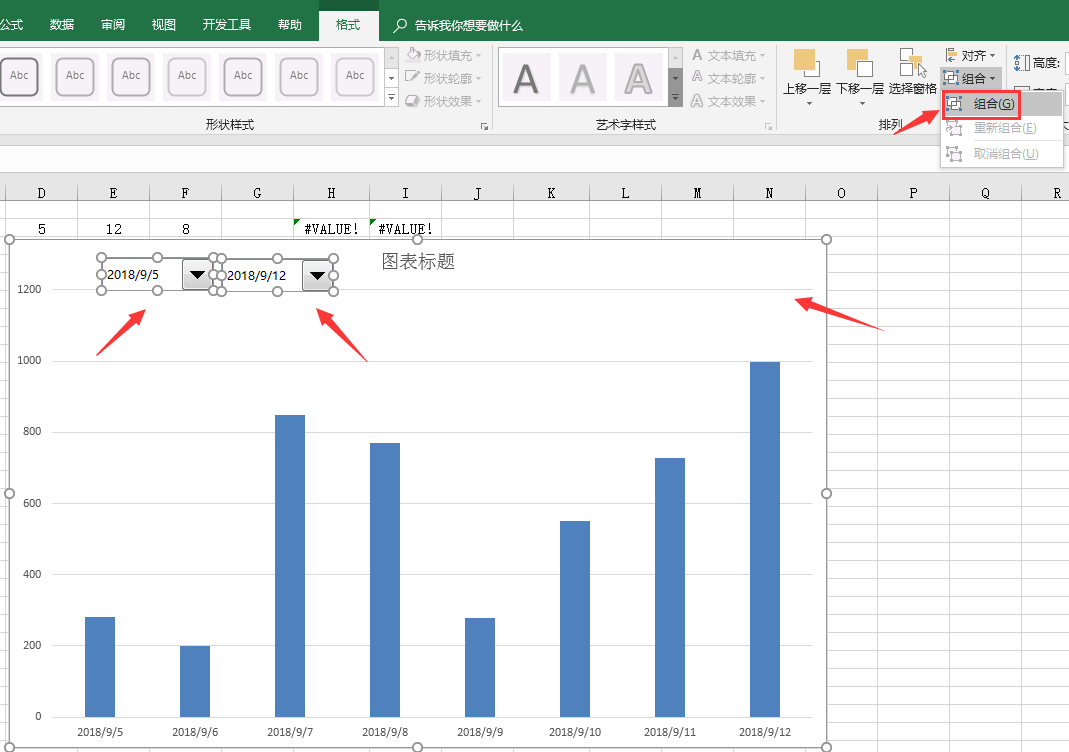Expand the shape styles gallery more arrow
Viewport: 1069px width, 752px height.
click(391, 98)
